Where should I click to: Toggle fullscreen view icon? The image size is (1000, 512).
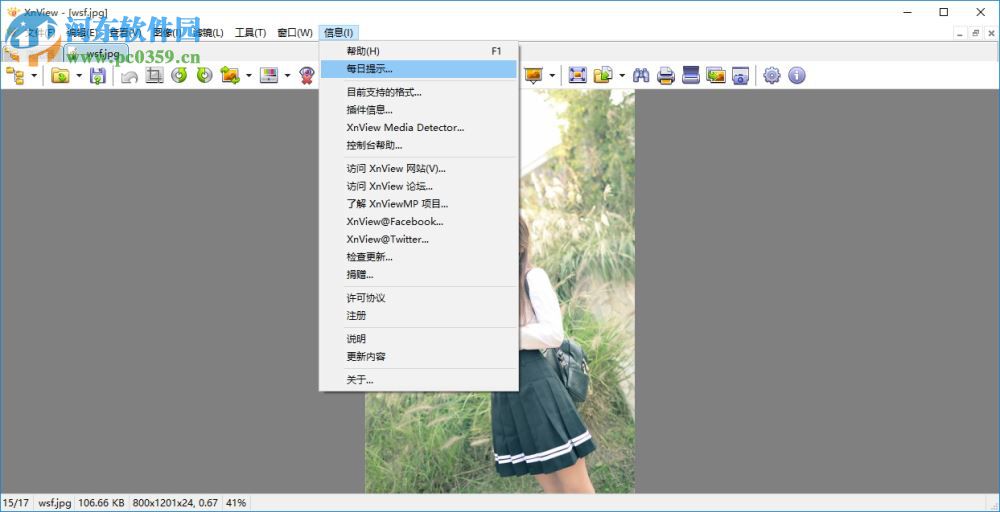click(x=577, y=76)
